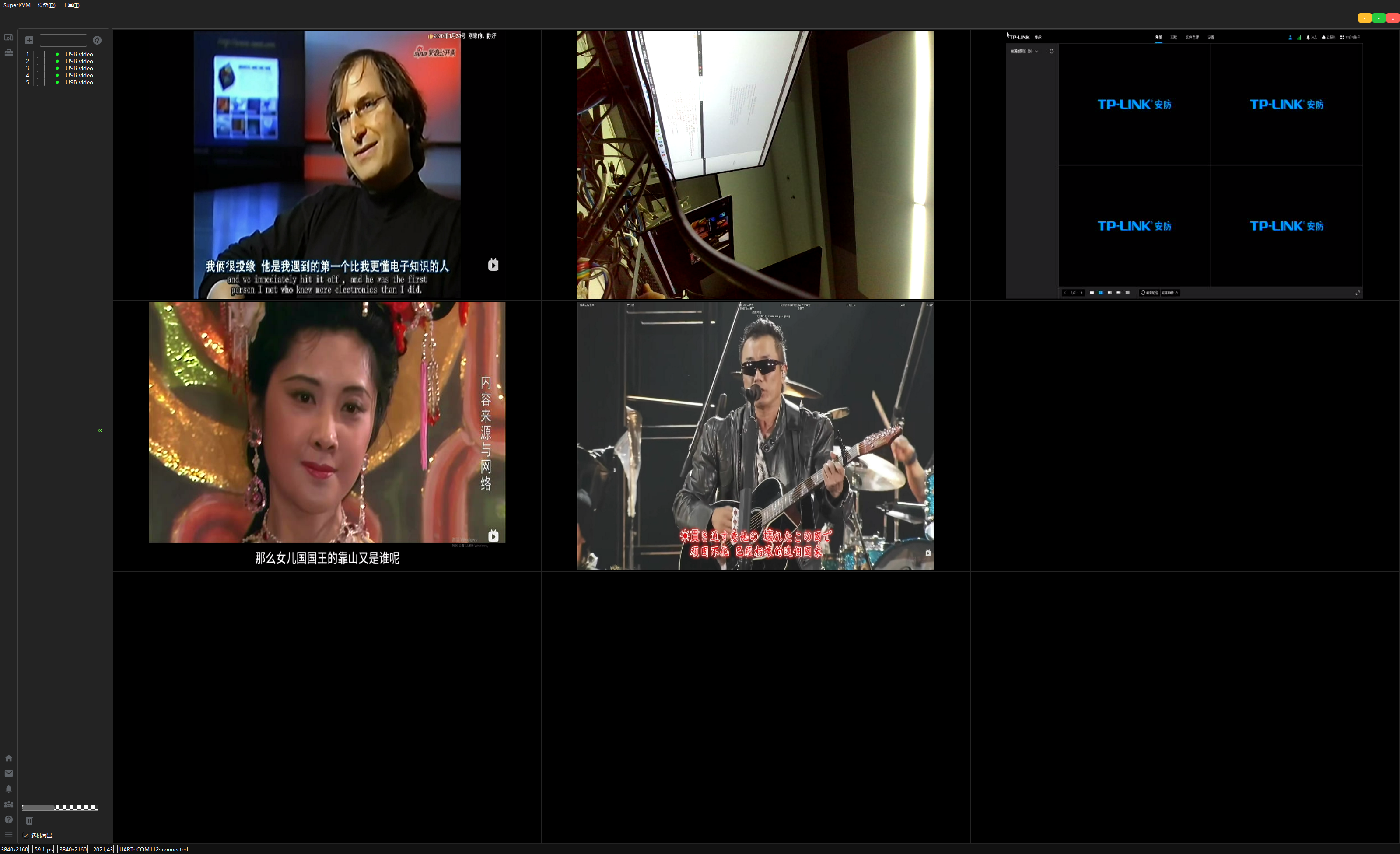Click the device search input field
1400x854 pixels.
63,40
